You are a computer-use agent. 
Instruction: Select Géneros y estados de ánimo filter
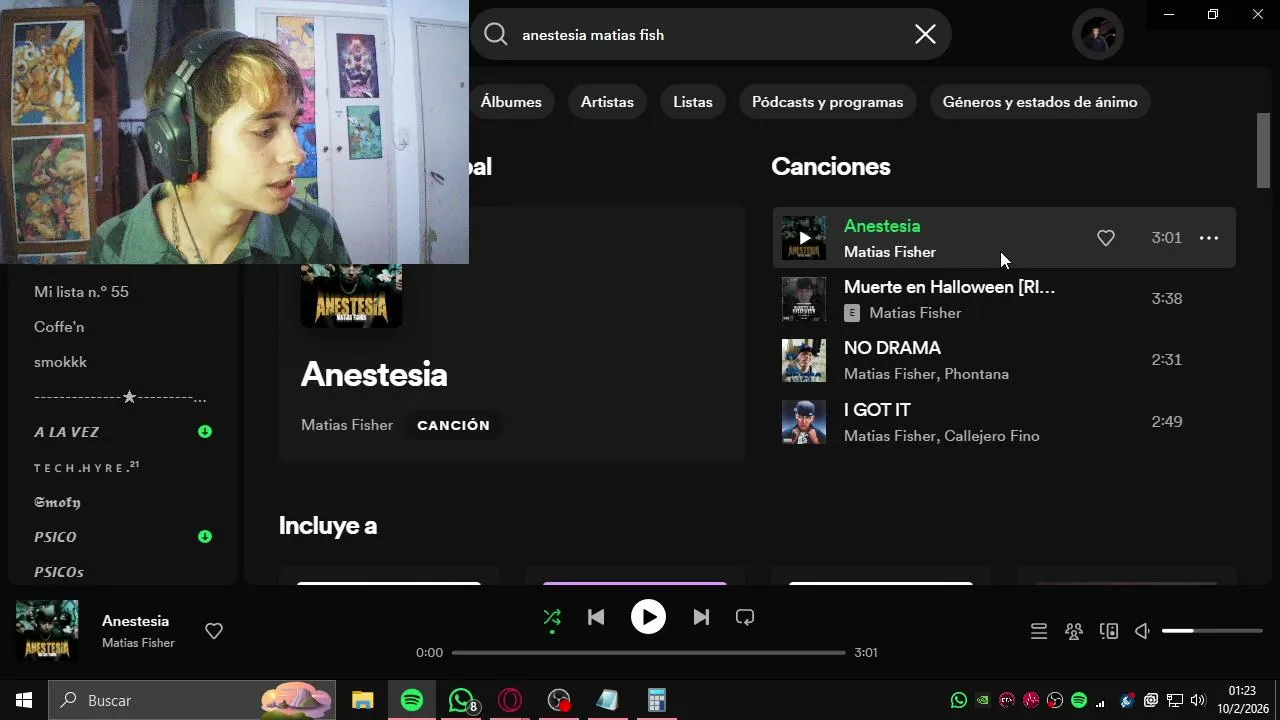tap(1040, 102)
